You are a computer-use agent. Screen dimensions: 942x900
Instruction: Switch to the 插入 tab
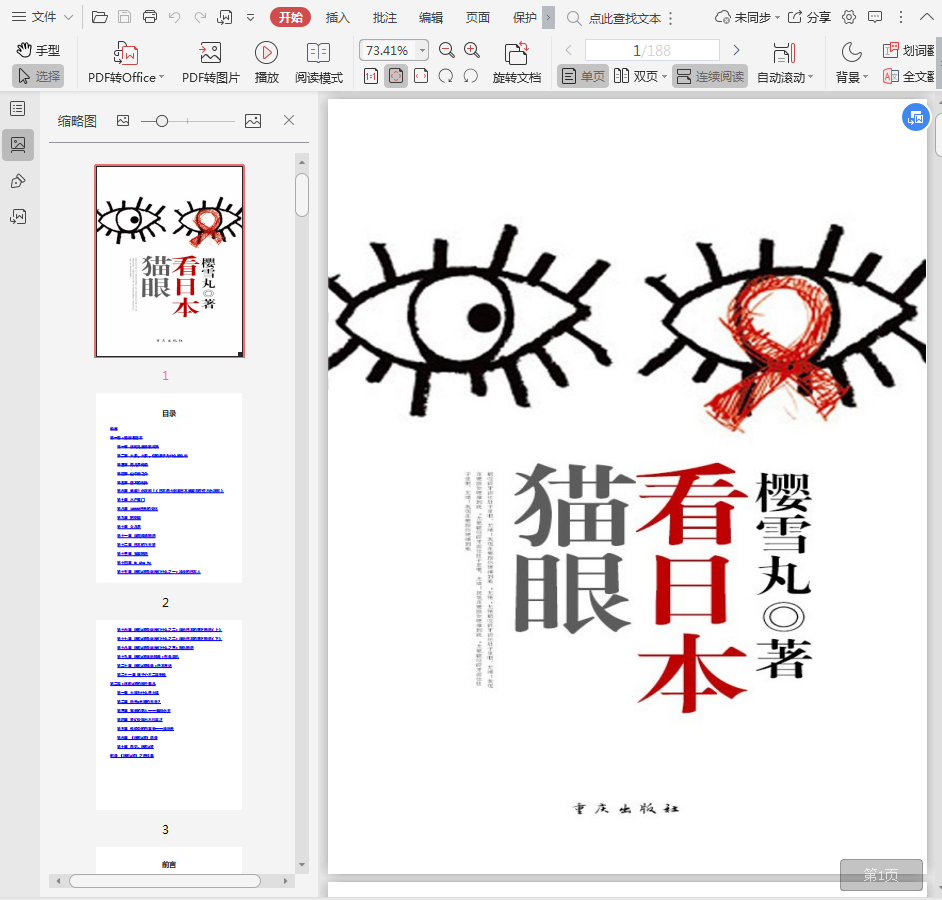337,17
